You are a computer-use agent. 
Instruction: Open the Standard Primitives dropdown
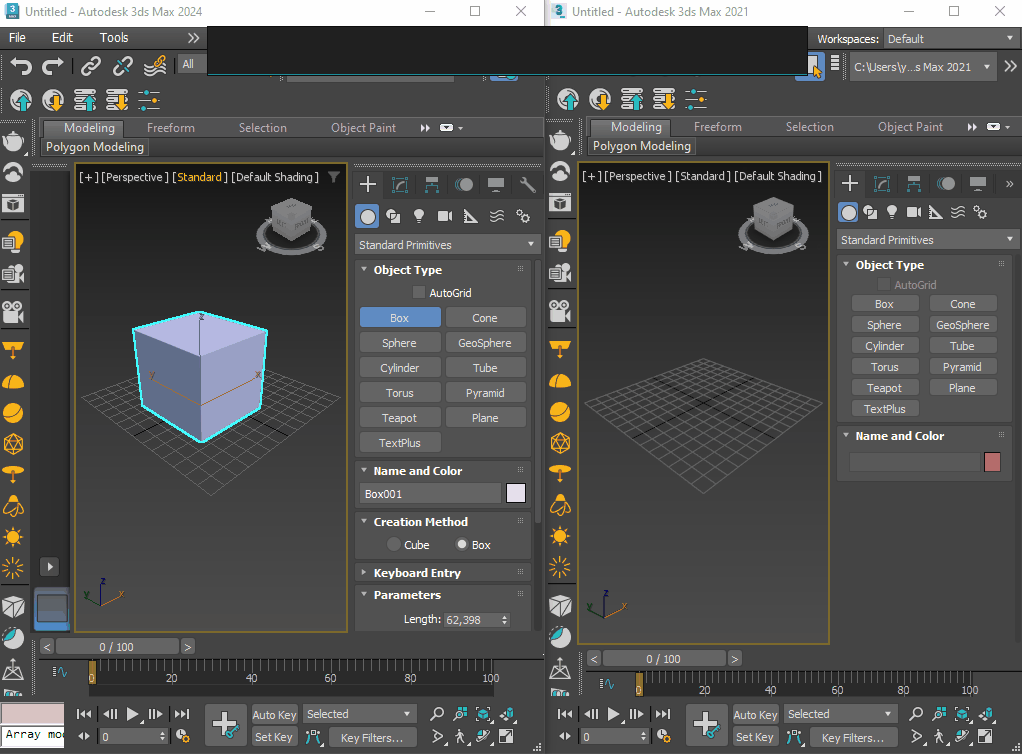pyautogui.click(x=445, y=244)
